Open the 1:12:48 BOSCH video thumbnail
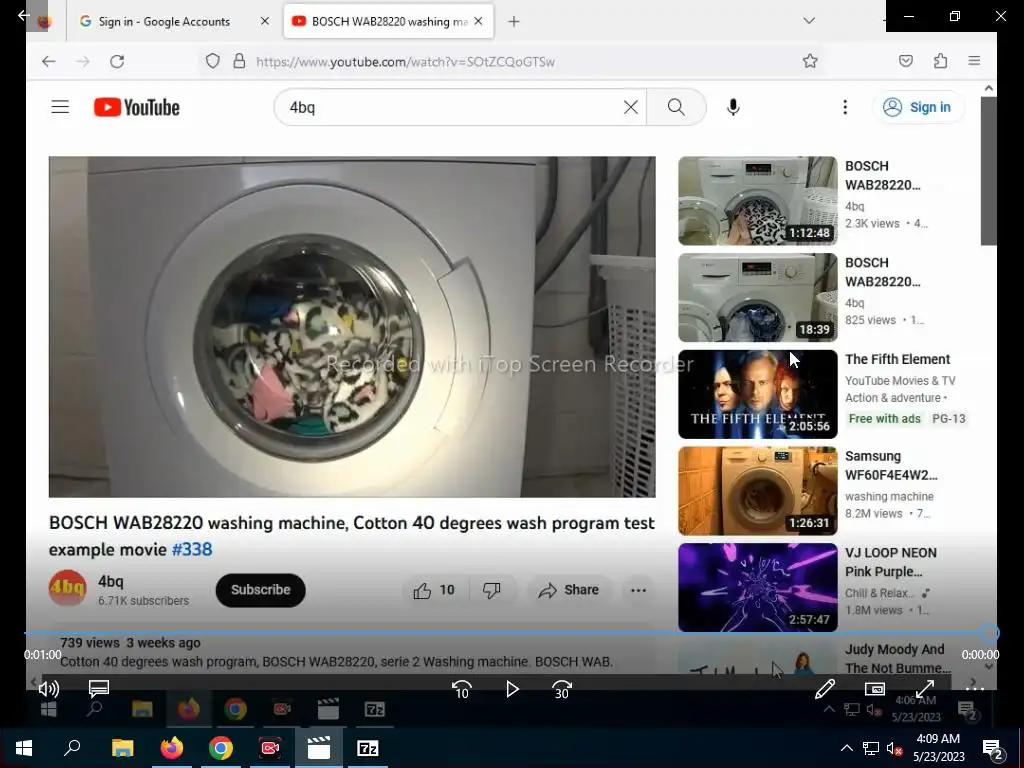This screenshot has height=768, width=1024. click(x=758, y=201)
